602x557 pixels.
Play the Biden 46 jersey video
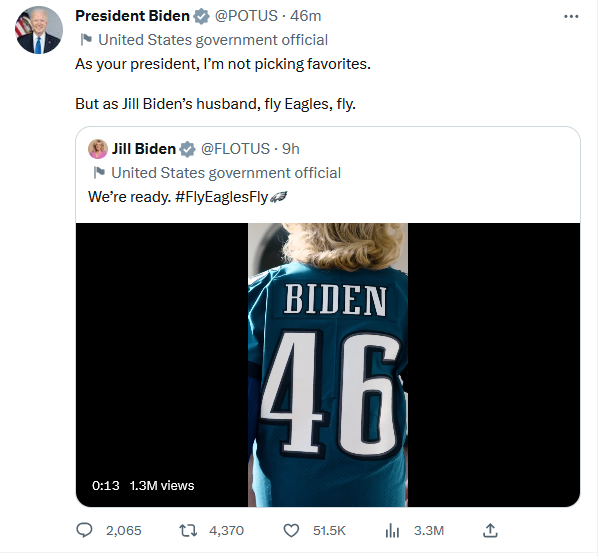328,365
